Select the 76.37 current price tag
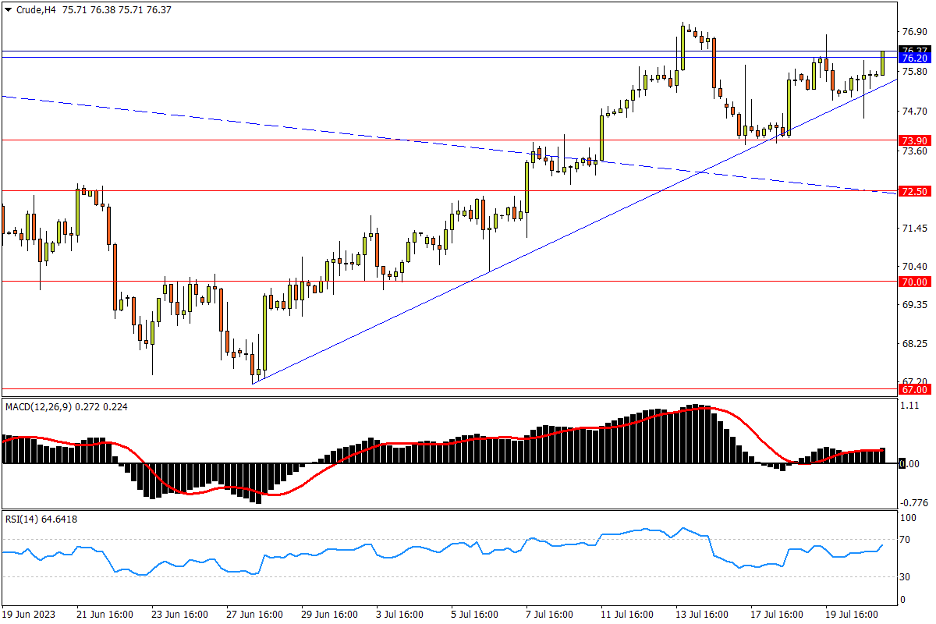936x624 pixels. [915, 50]
